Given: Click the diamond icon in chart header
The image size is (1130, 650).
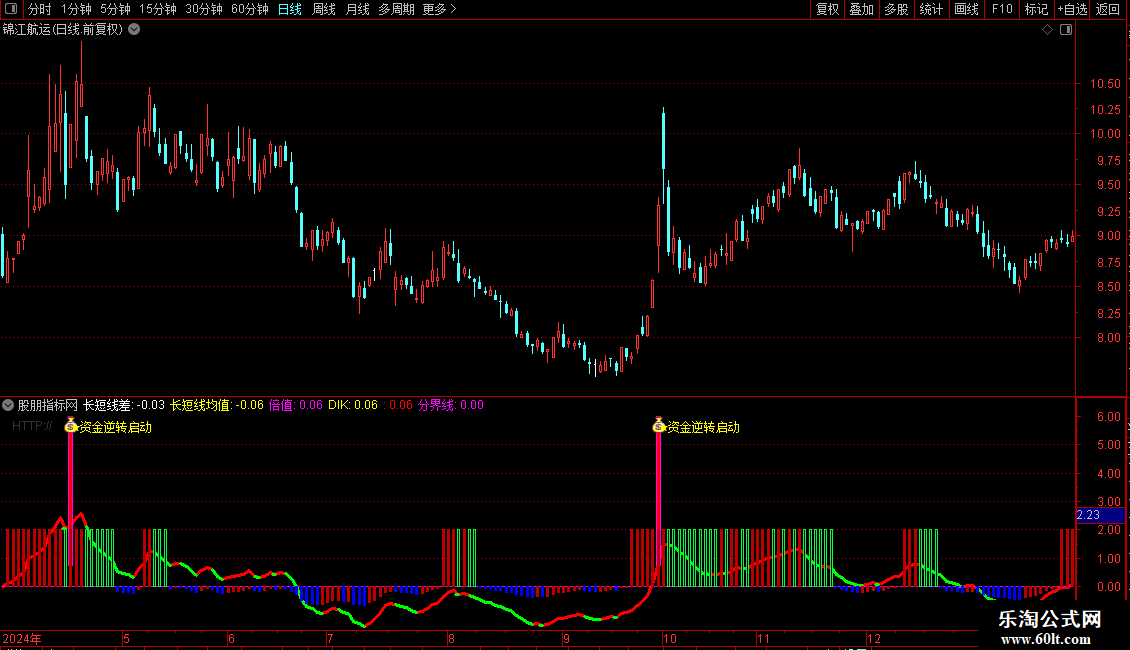Looking at the screenshot, I should (x=1048, y=30).
